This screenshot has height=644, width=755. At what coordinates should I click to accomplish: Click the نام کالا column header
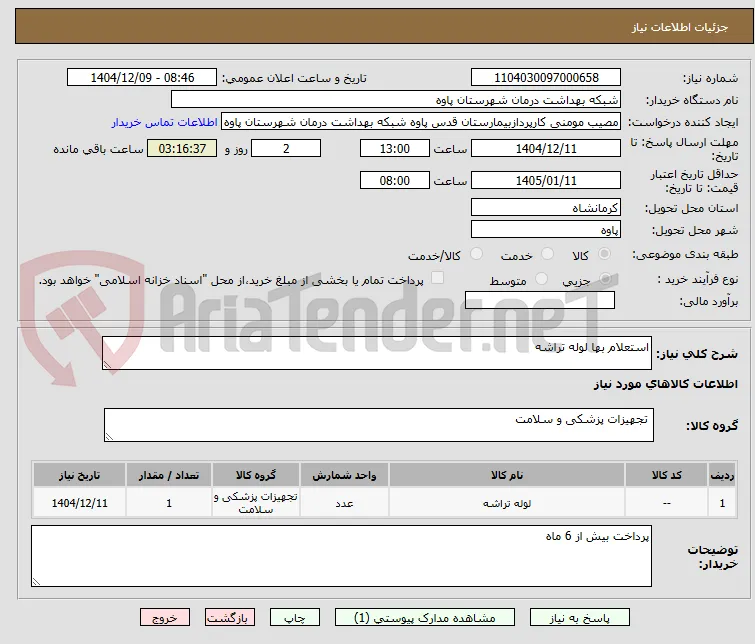(507, 475)
